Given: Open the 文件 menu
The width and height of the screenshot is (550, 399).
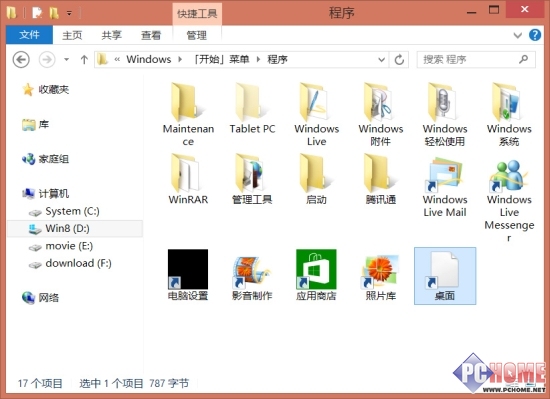Looking at the screenshot, I should [x=29, y=35].
